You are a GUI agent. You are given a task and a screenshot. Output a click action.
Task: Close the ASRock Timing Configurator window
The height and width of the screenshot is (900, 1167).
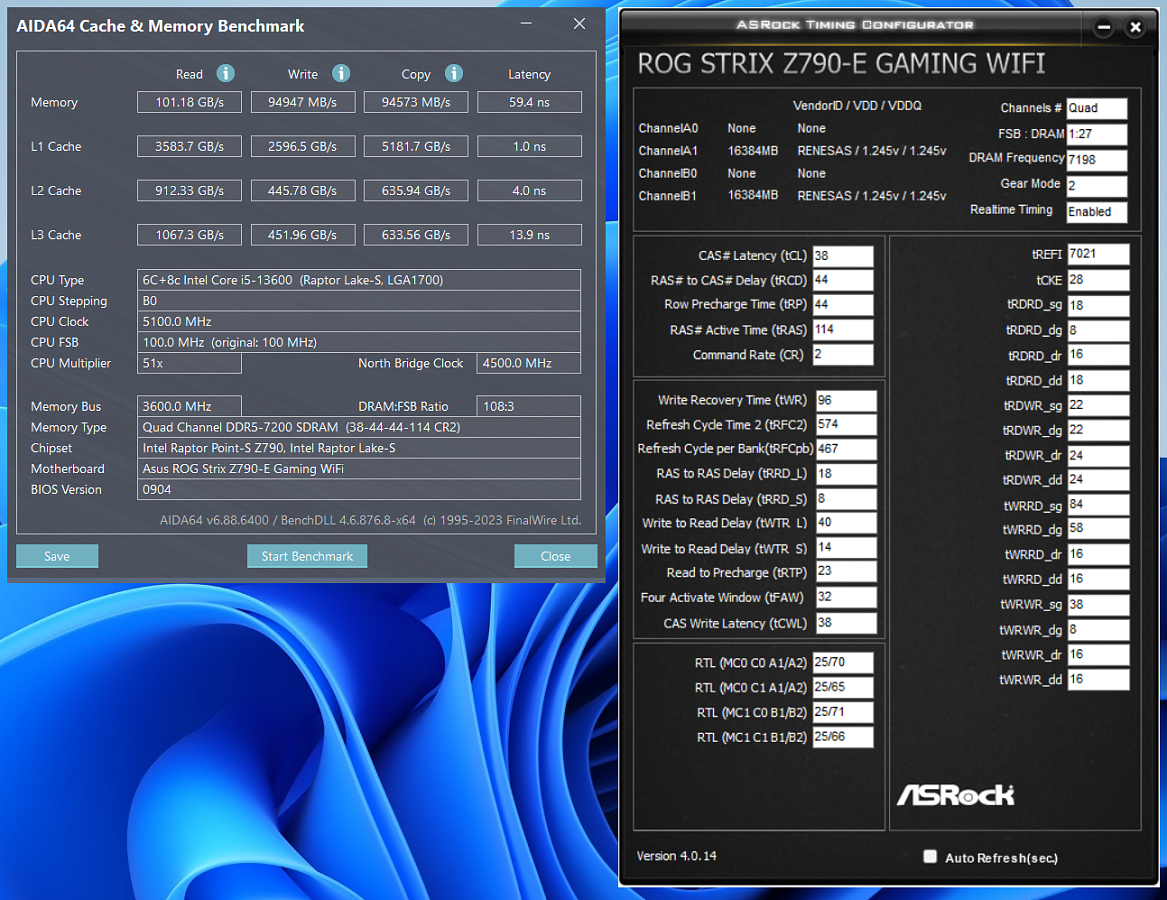1135,28
